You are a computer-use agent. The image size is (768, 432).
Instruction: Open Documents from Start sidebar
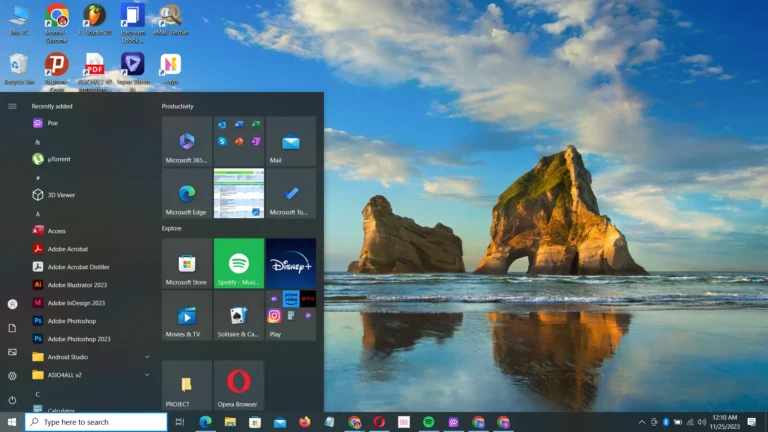12,328
